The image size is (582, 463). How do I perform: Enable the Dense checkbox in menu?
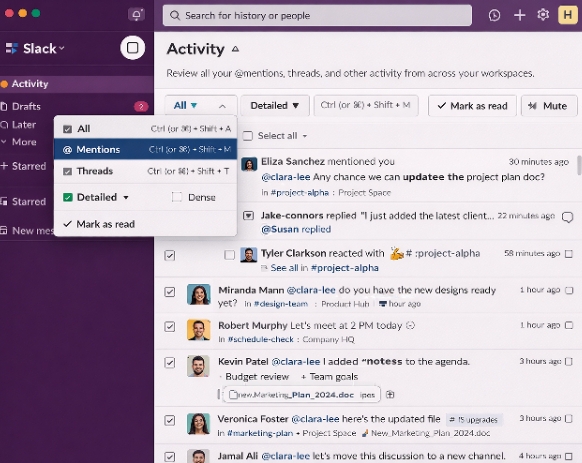(x=177, y=197)
